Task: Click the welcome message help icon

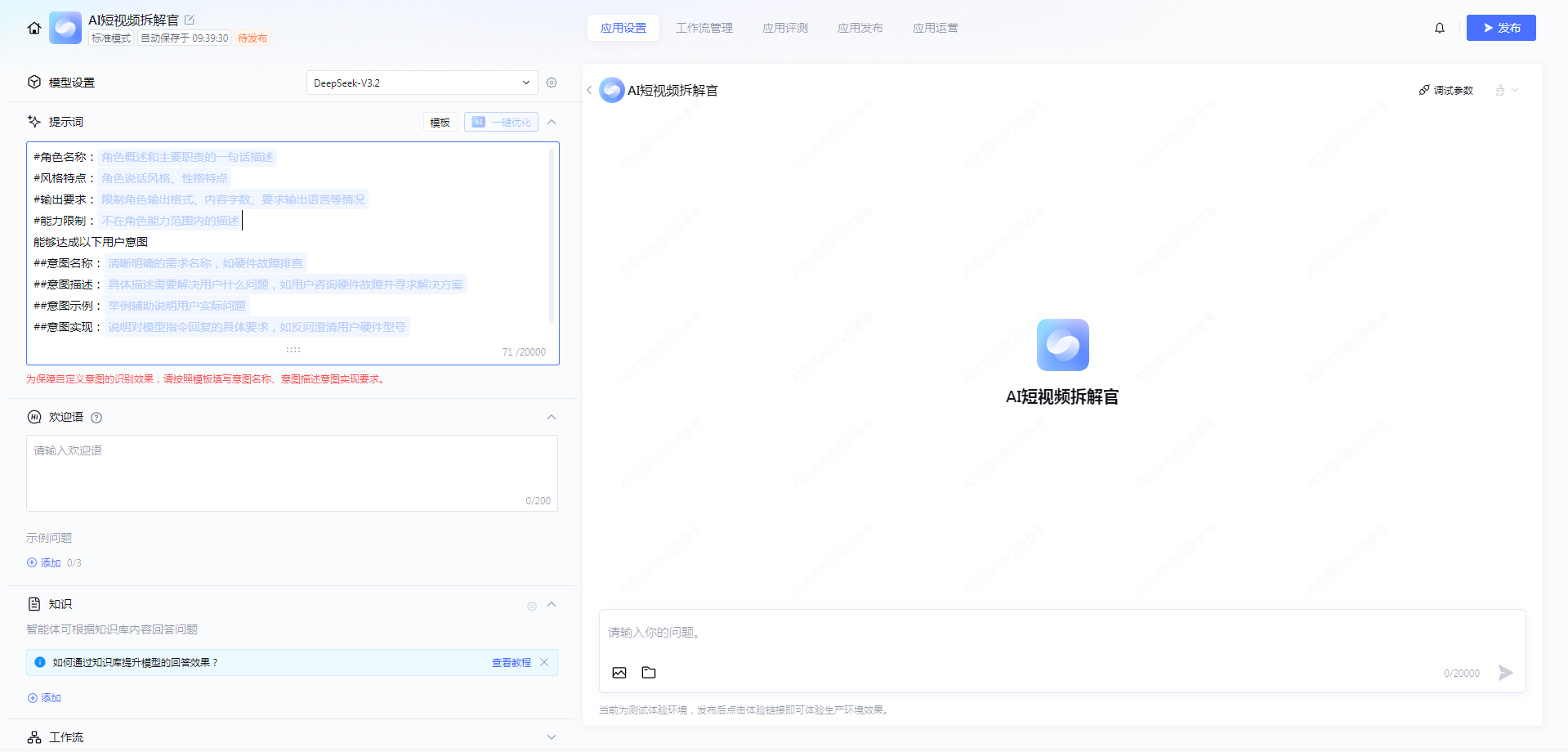Action: (x=96, y=418)
